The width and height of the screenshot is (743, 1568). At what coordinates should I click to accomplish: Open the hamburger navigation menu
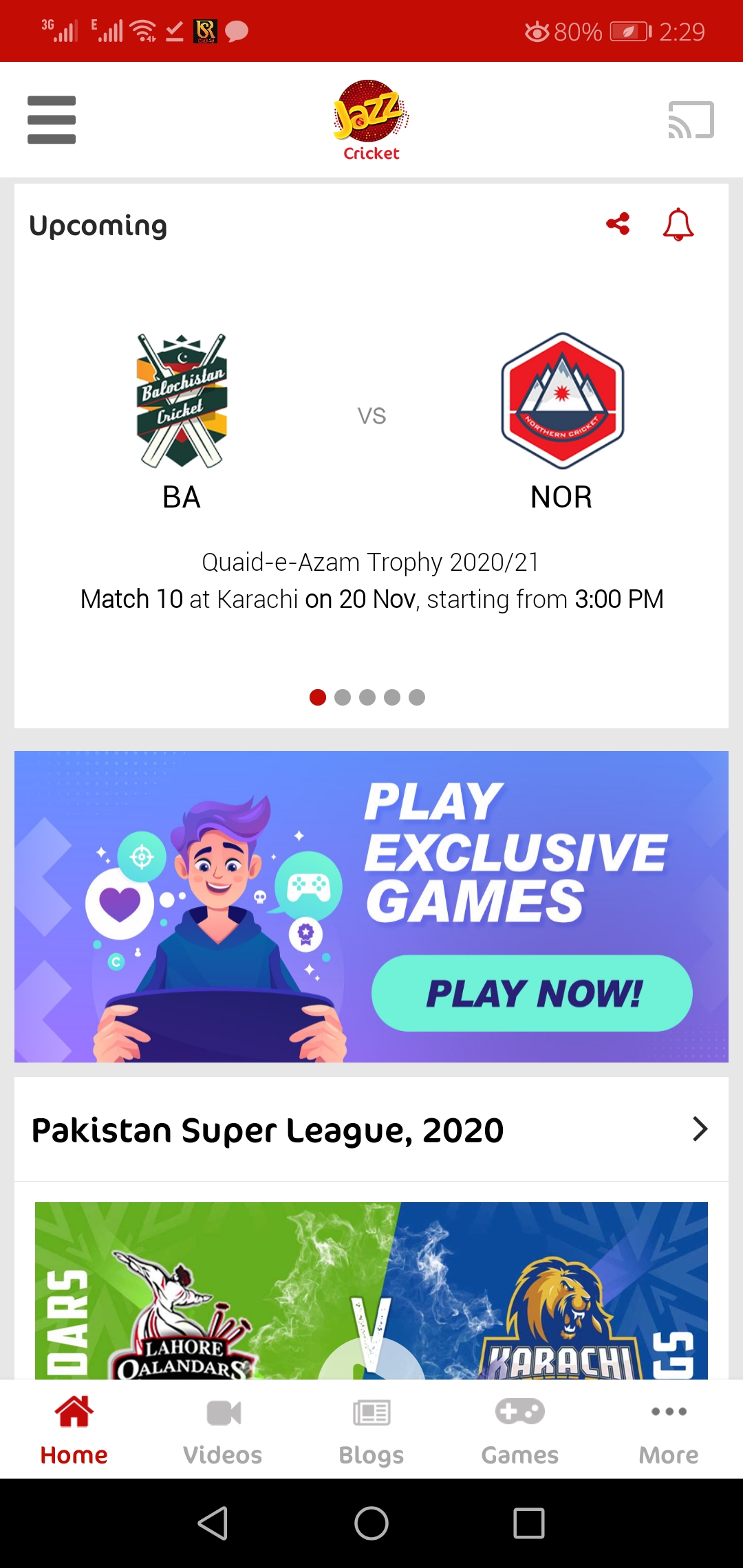(52, 120)
